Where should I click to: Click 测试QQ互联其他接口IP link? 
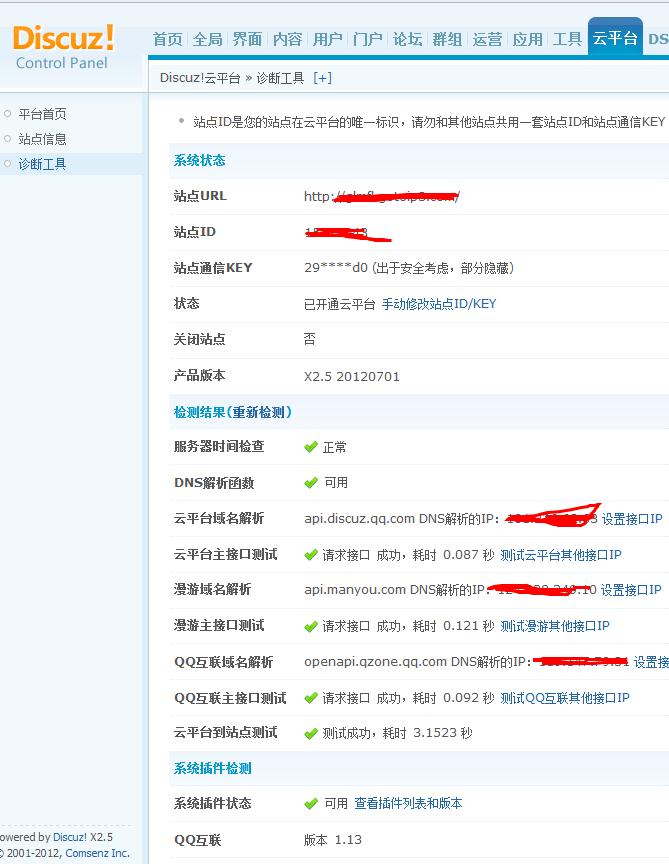pyautogui.click(x=565, y=698)
